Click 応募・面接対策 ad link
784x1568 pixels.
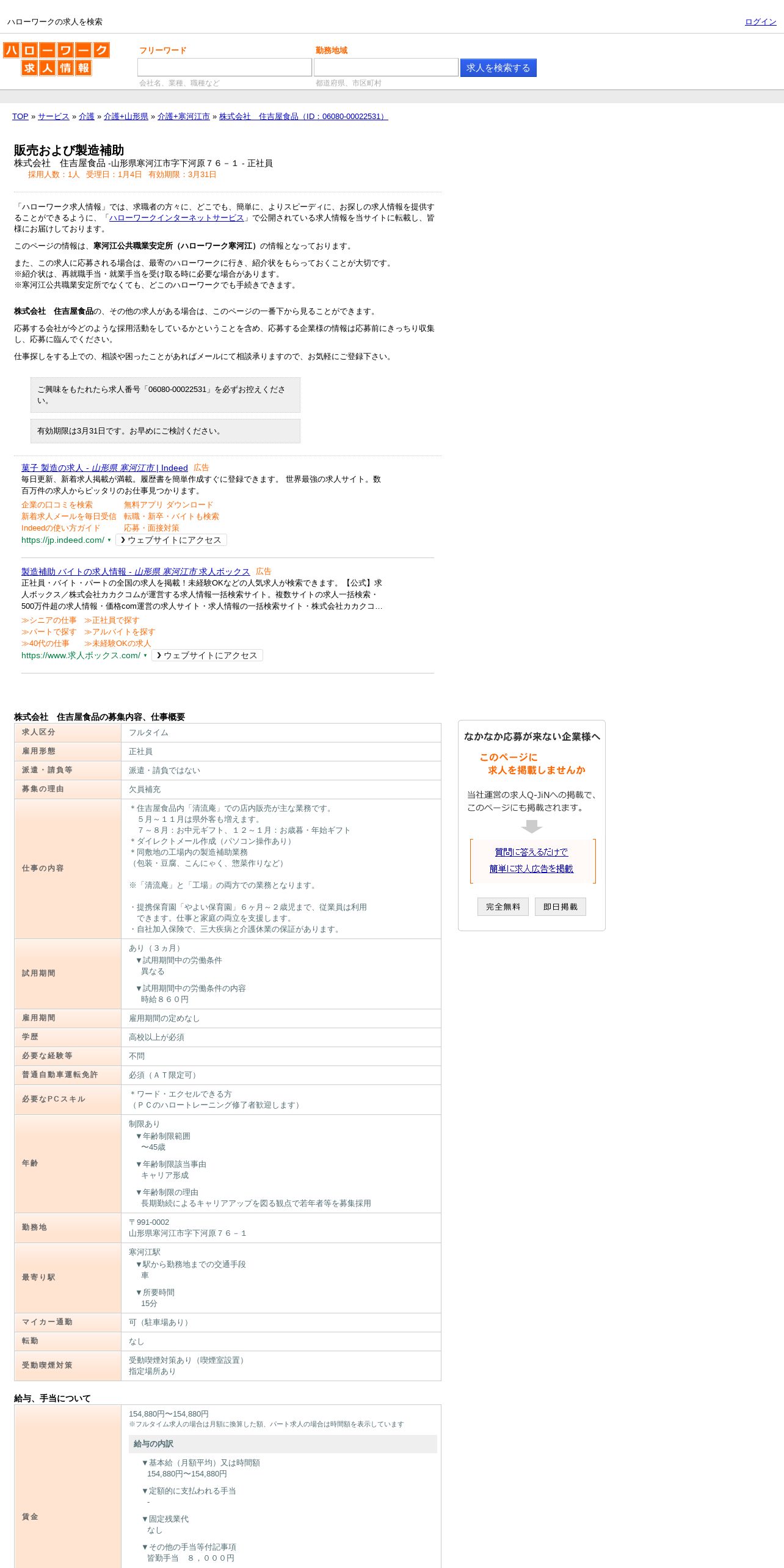(x=151, y=528)
